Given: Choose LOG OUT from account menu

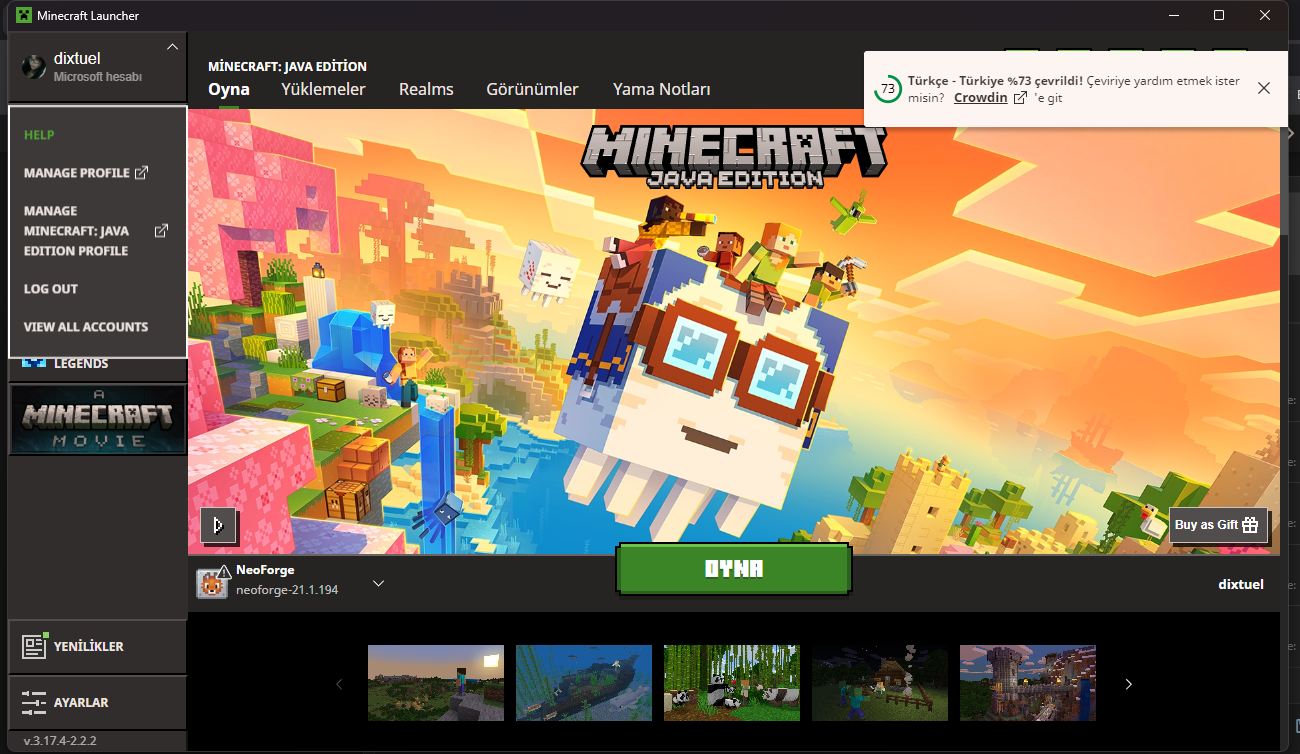Looking at the screenshot, I should pyautogui.click(x=51, y=289).
